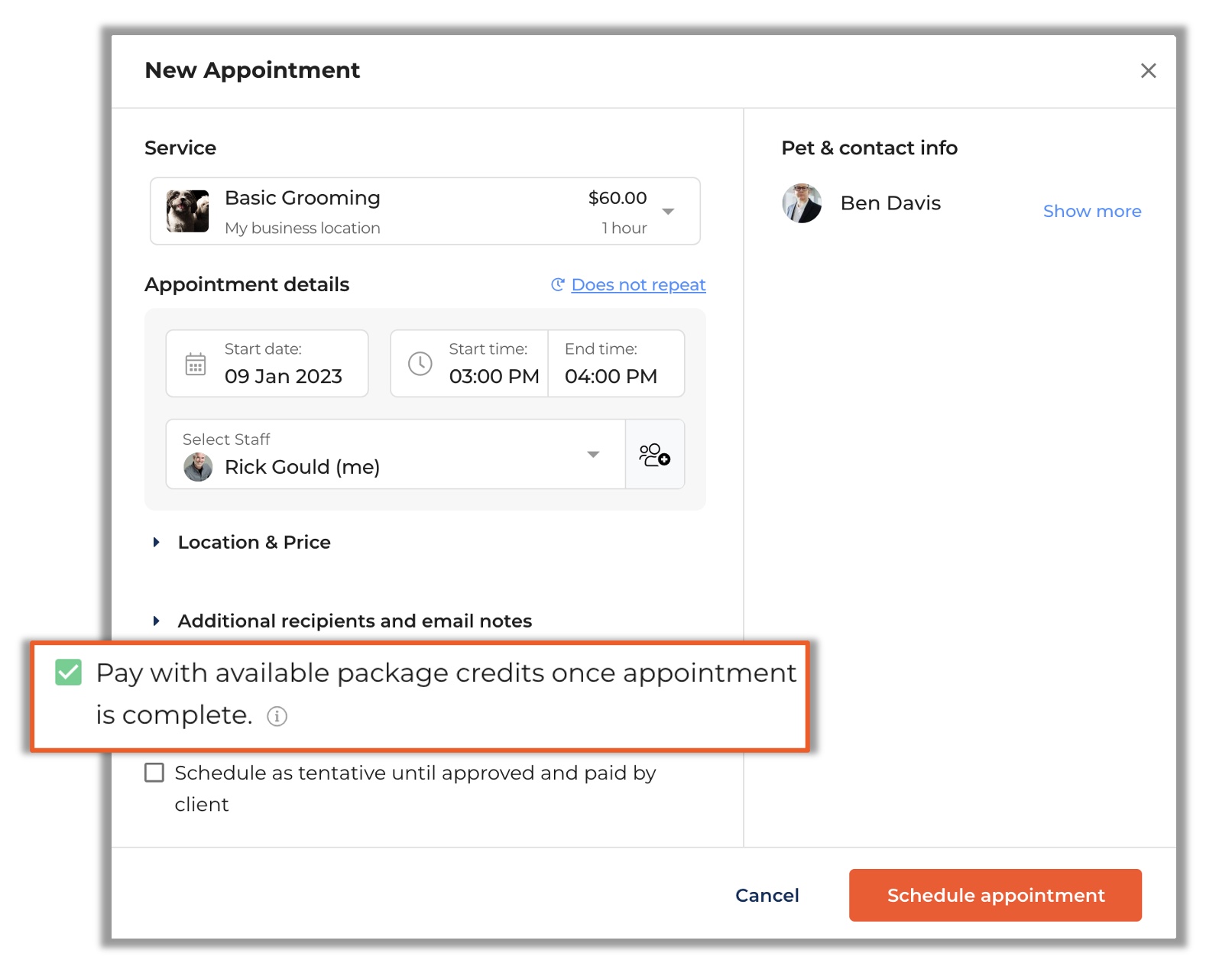Click Ben Davis profile avatar

pyautogui.click(x=802, y=203)
